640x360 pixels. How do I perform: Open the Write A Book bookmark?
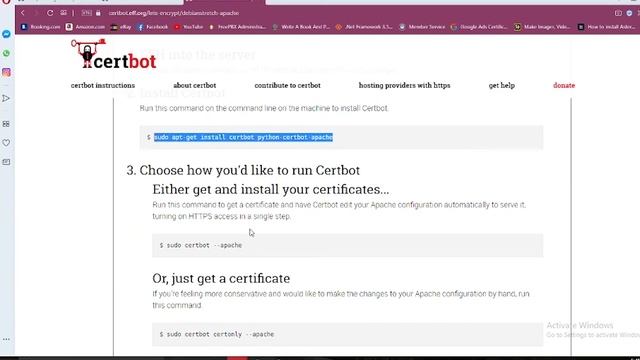(301, 27)
